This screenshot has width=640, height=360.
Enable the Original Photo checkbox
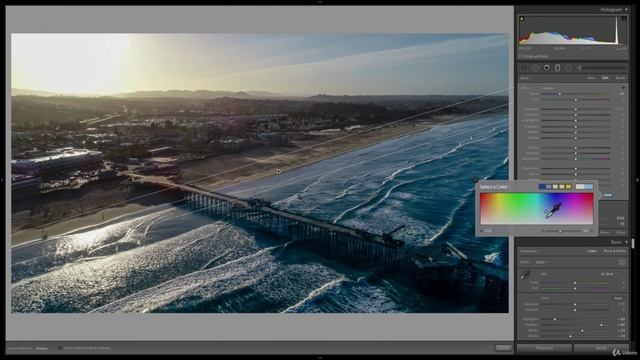pos(521,56)
